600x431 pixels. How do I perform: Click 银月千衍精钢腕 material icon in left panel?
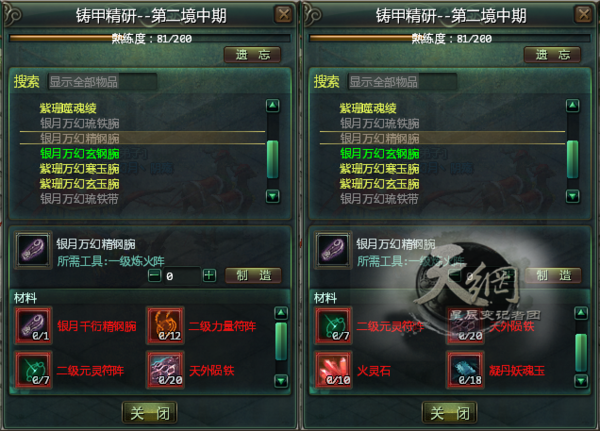click(33, 326)
